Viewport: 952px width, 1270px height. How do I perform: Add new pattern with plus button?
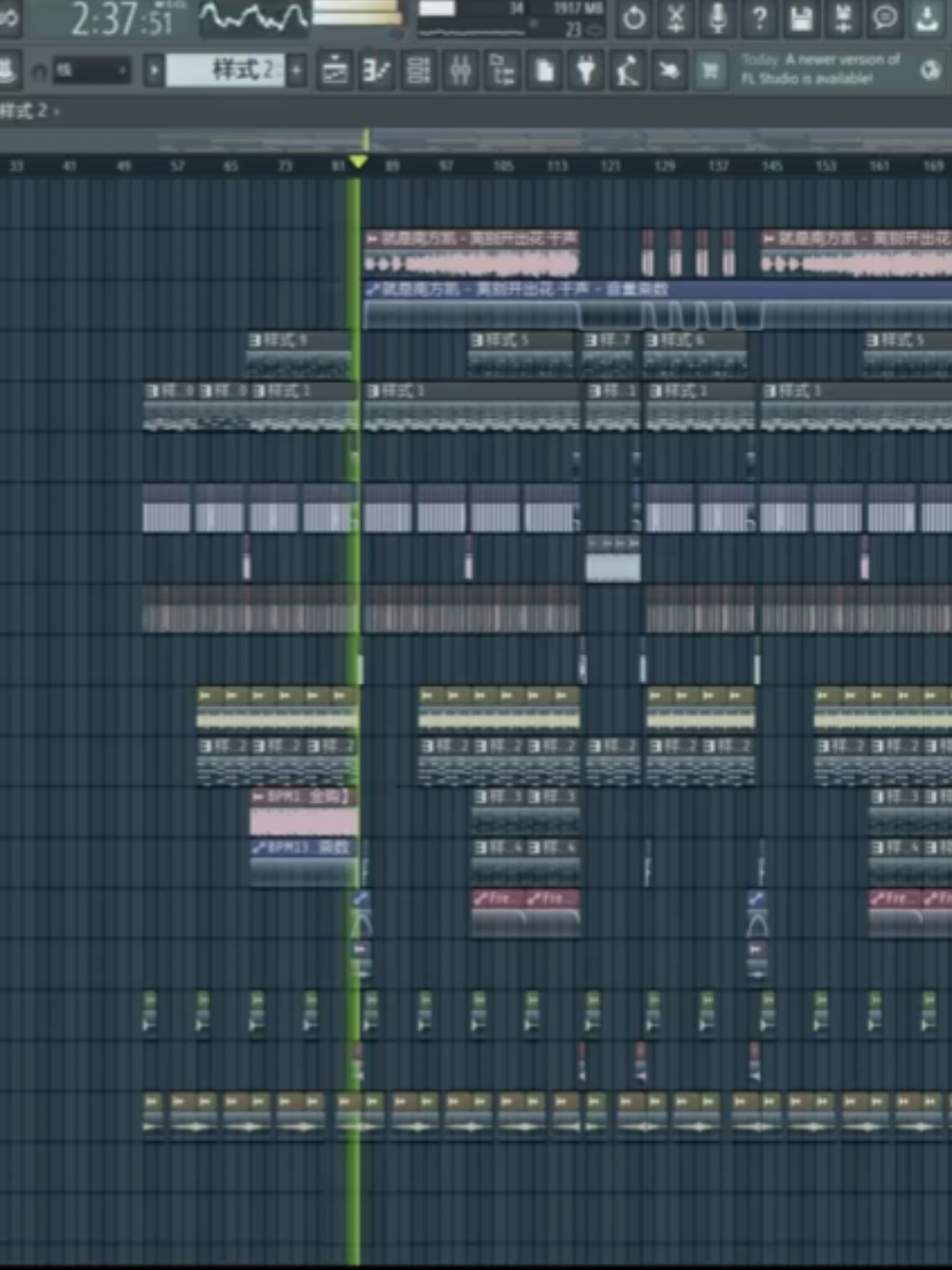tap(296, 71)
